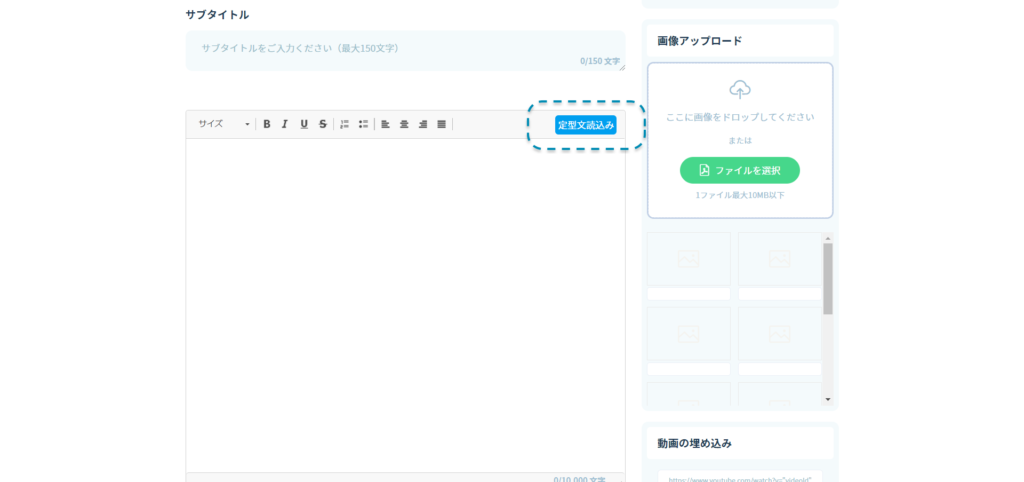Click the cloud upload drop zone icon

pos(740,90)
